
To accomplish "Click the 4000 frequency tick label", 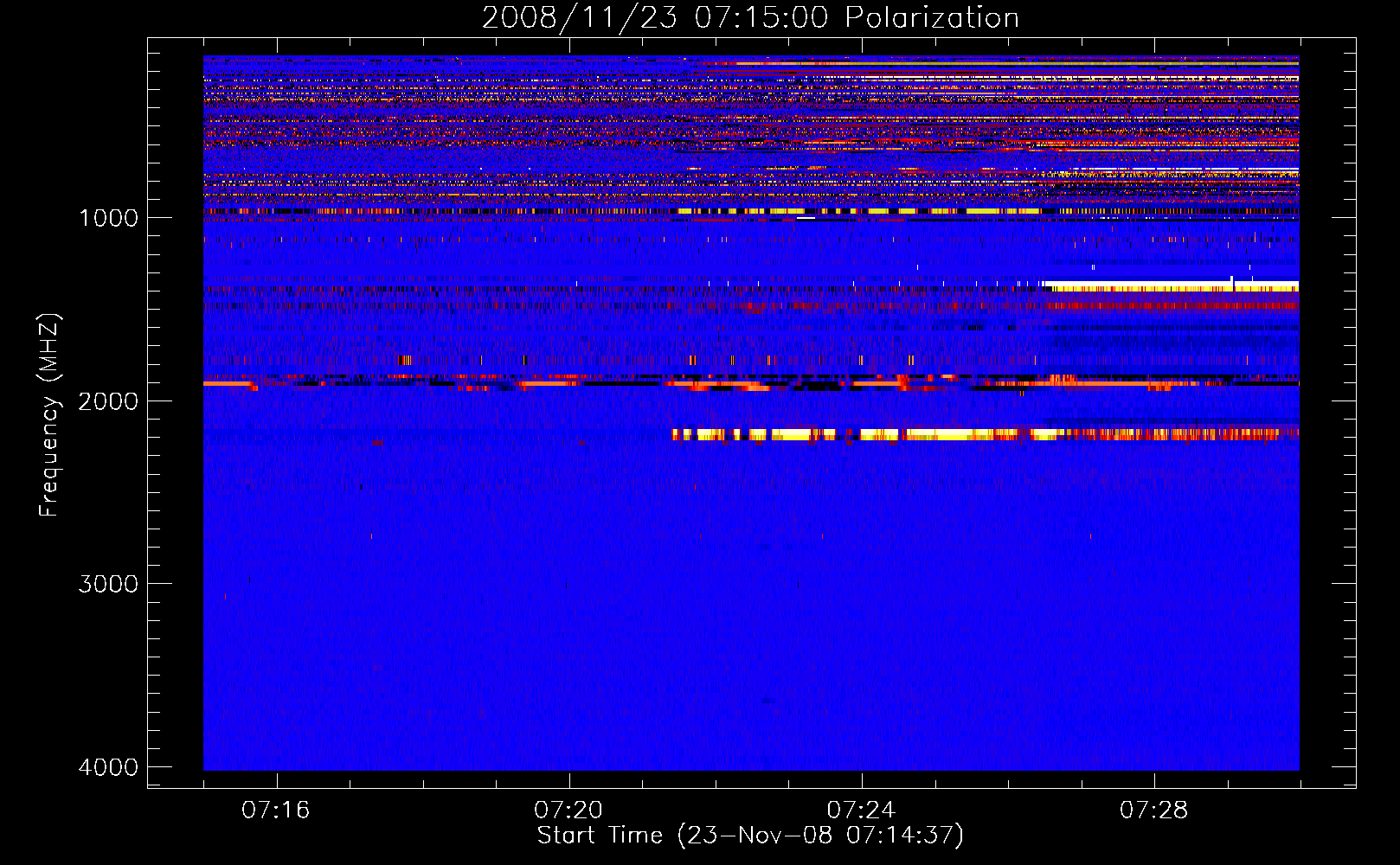I will (109, 767).
